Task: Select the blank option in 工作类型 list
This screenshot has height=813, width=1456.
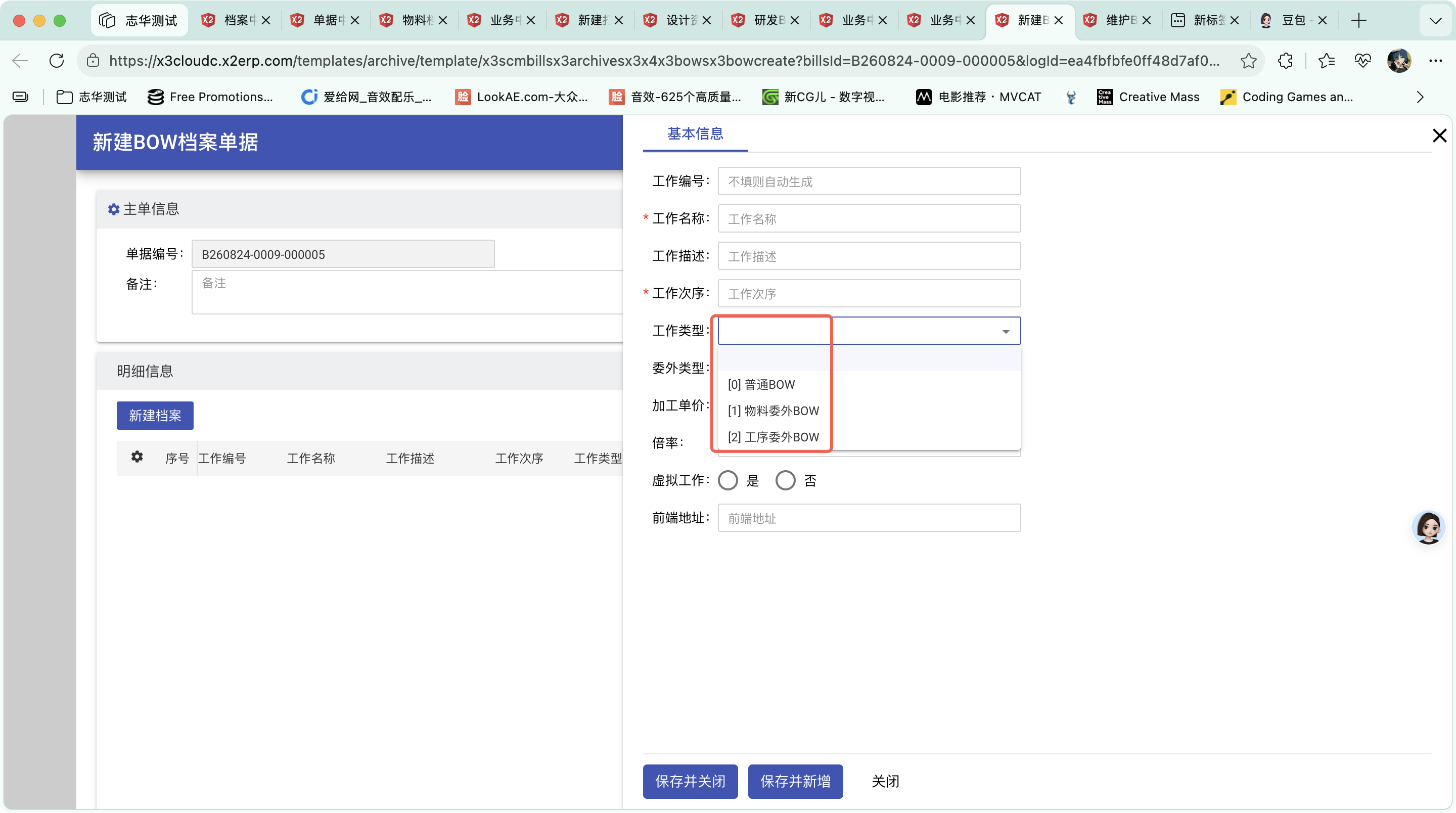Action: 869,358
